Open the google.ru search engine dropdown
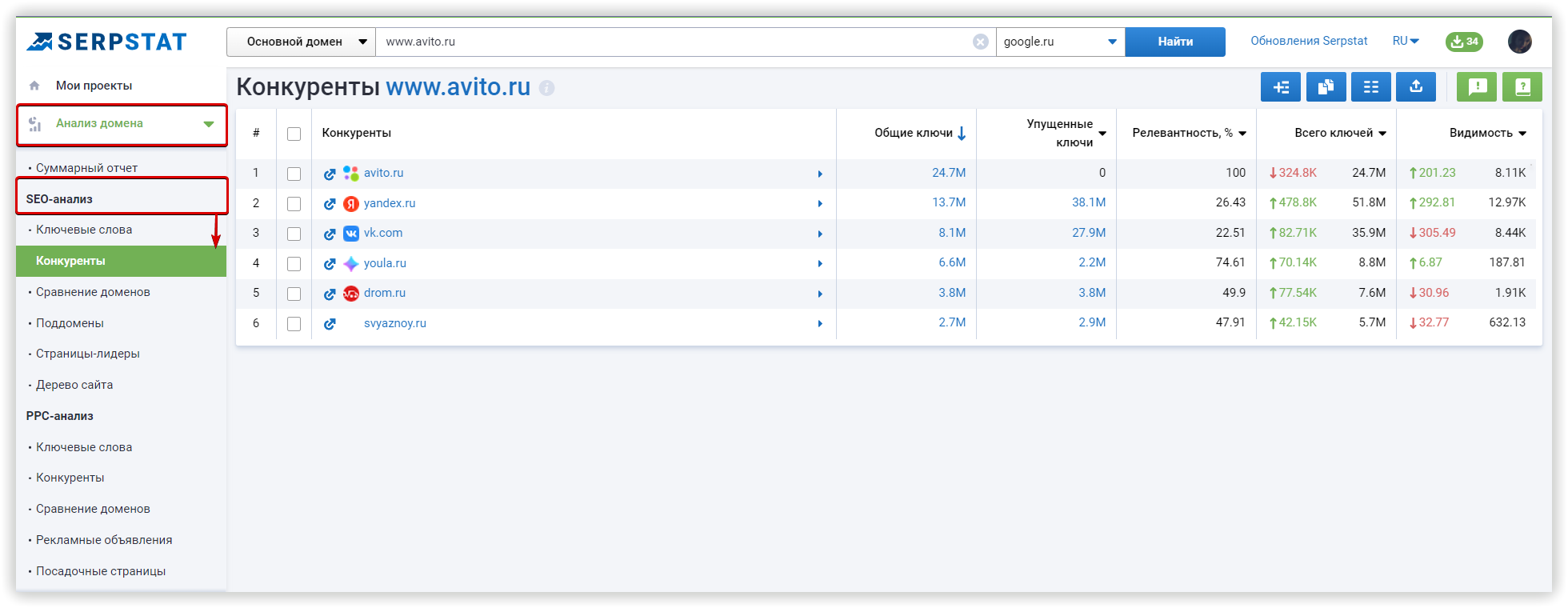This screenshot has height=608, width=1568. tap(1060, 42)
